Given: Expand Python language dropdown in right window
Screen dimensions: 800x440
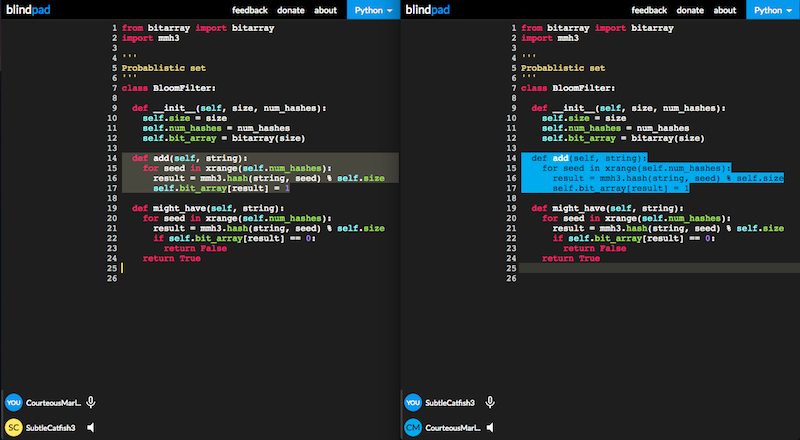Looking at the screenshot, I should coord(773,10).
